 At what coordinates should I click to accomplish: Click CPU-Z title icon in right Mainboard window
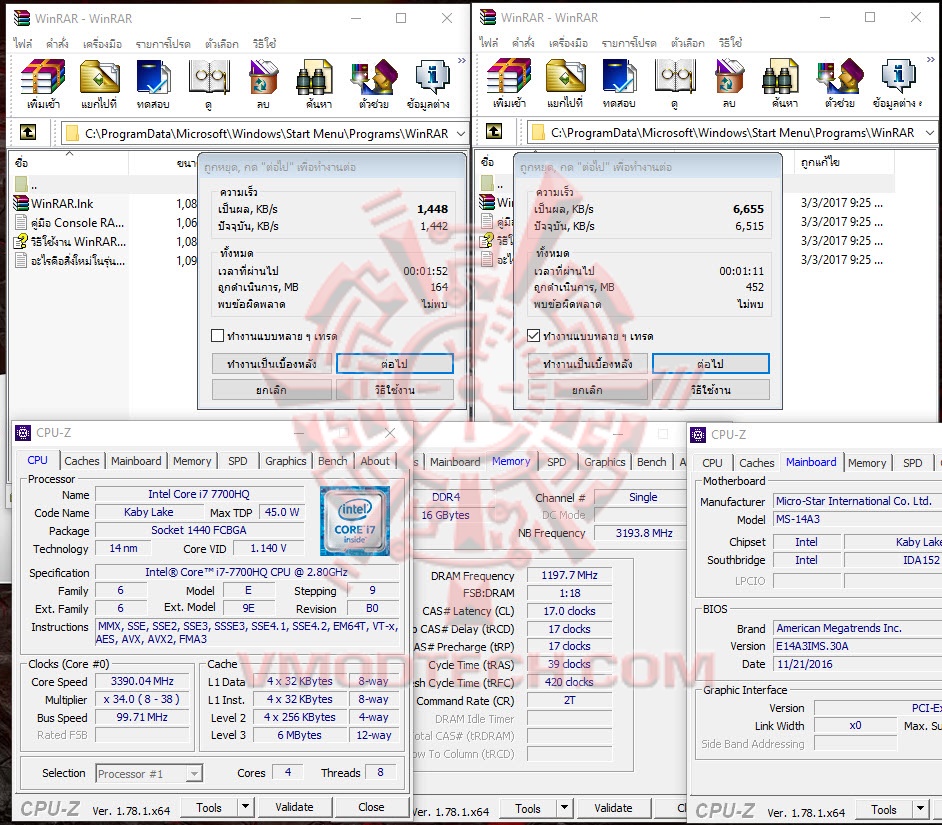[698, 434]
